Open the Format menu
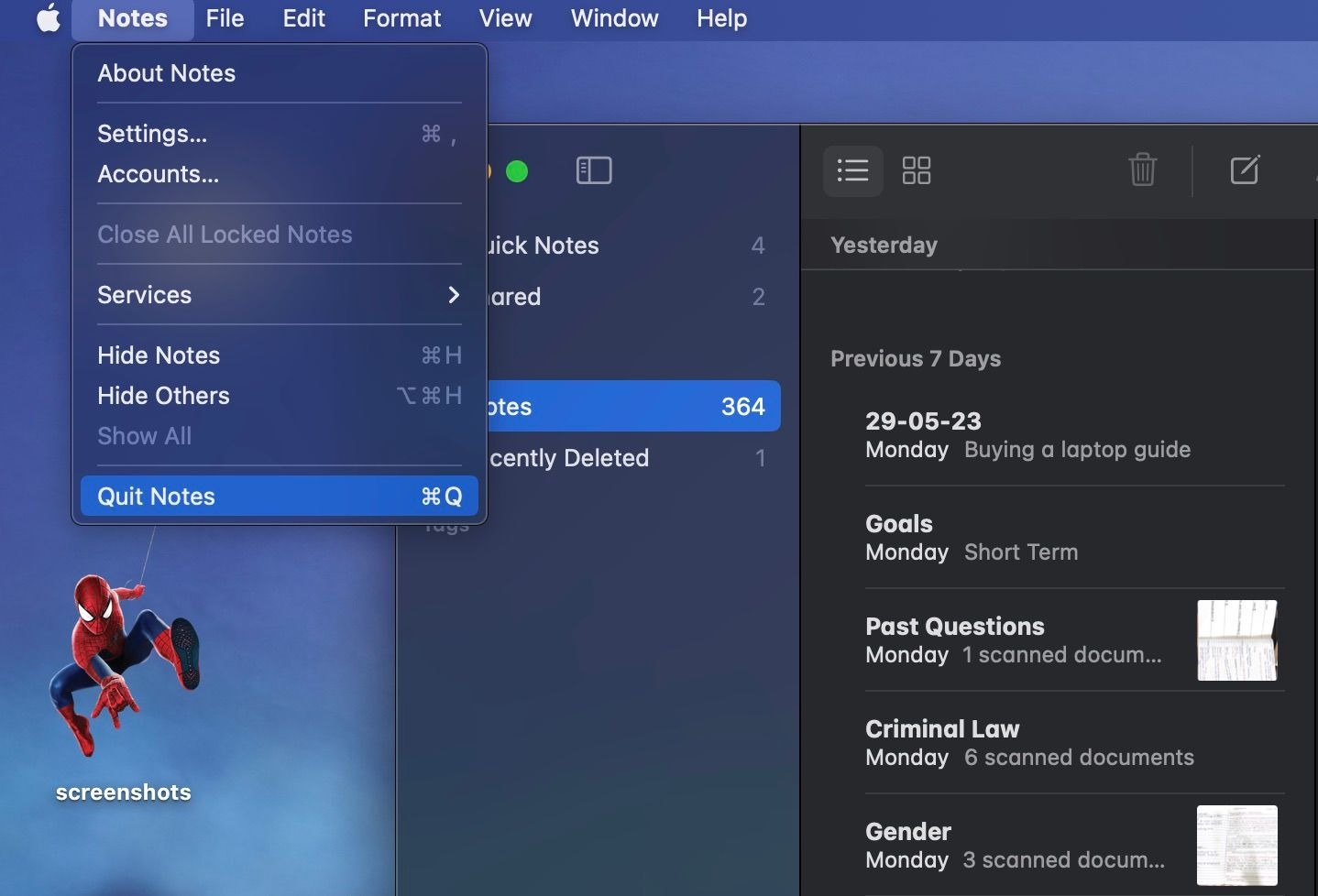The height and width of the screenshot is (896, 1318). [401, 18]
